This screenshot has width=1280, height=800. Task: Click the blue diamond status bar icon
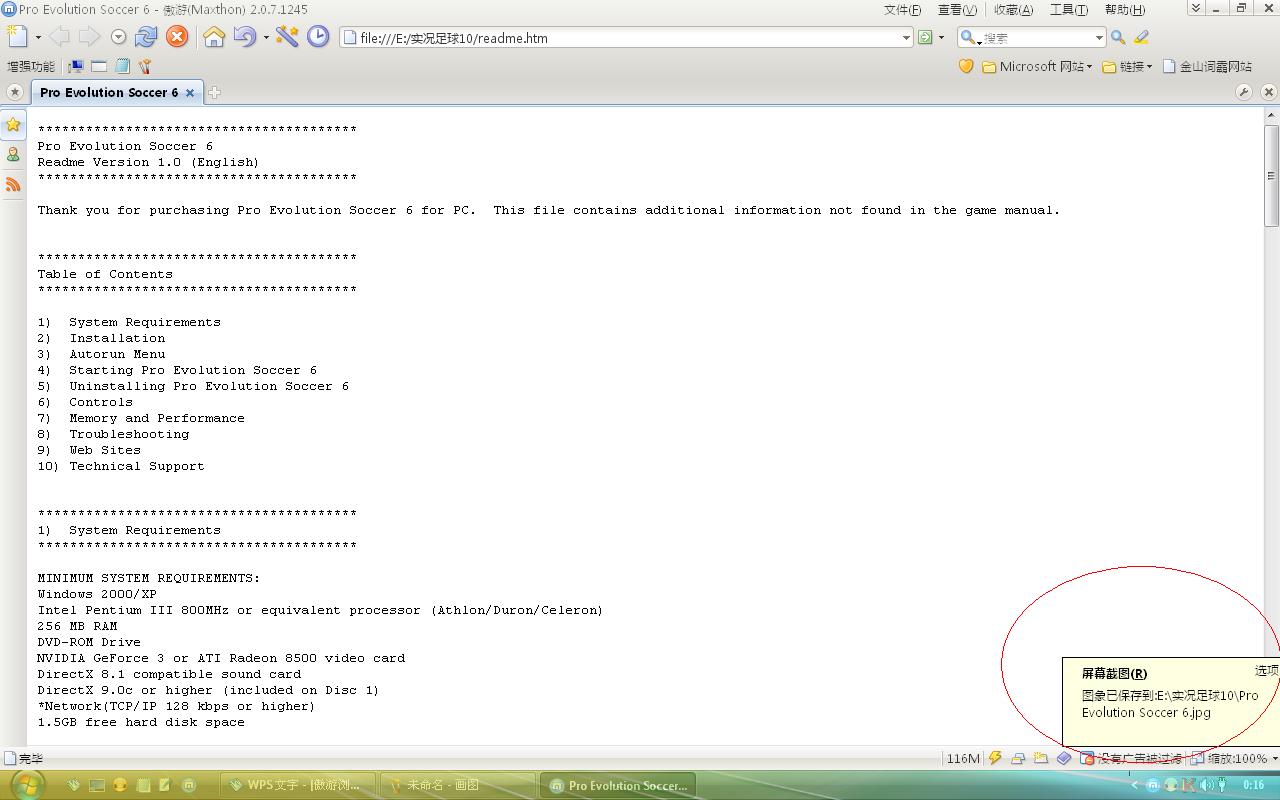tap(1064, 758)
